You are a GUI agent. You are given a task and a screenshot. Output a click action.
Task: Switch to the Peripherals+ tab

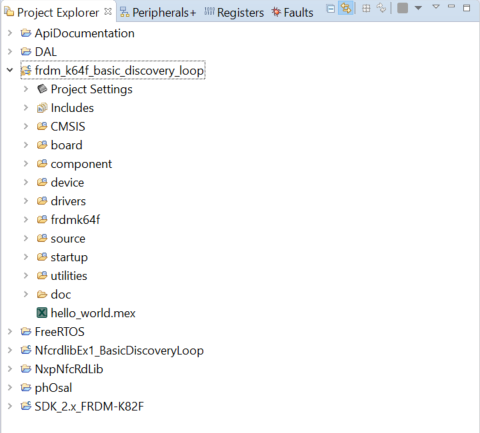coord(158,13)
